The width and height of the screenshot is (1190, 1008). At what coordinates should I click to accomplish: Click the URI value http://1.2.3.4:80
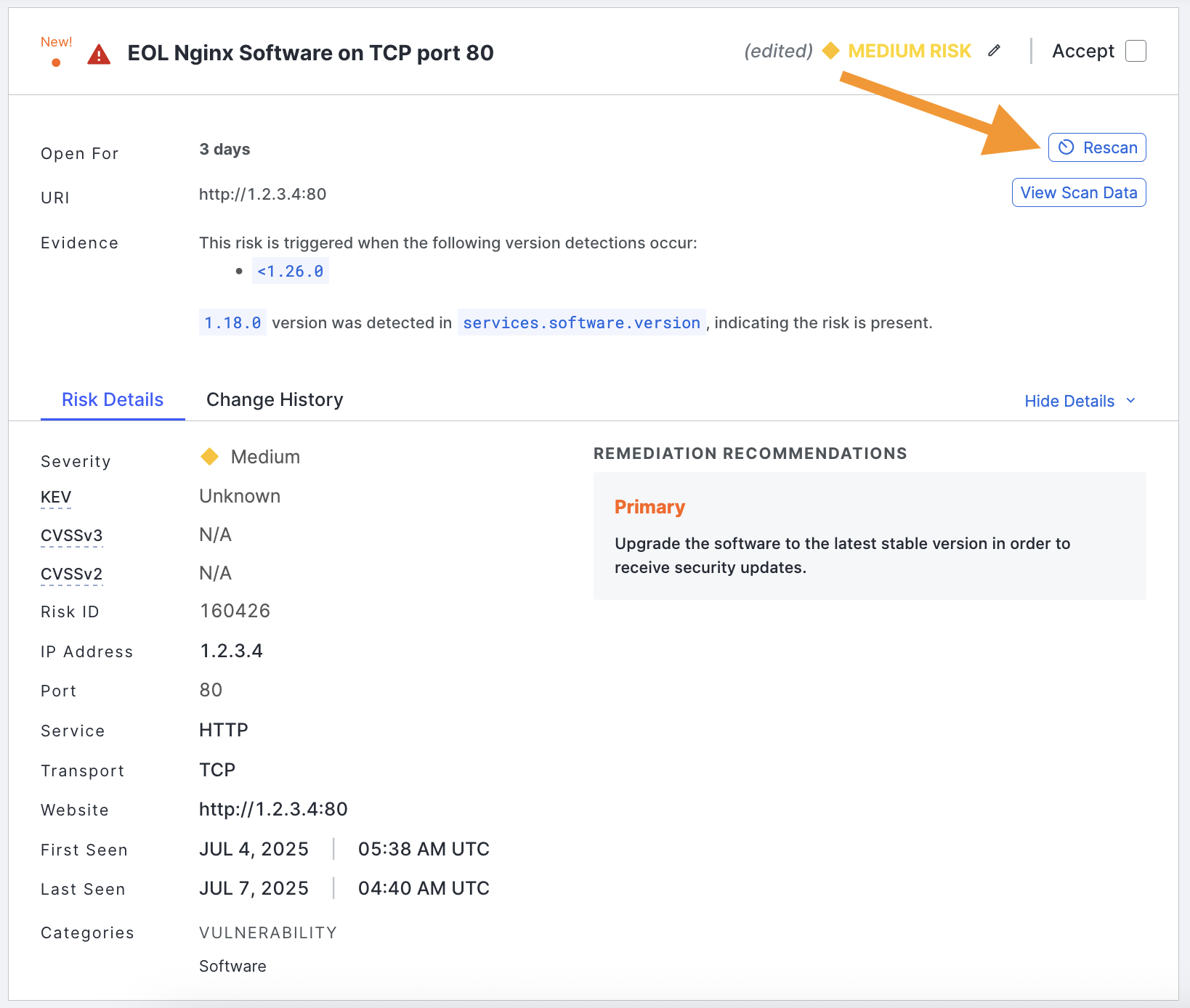pos(263,194)
